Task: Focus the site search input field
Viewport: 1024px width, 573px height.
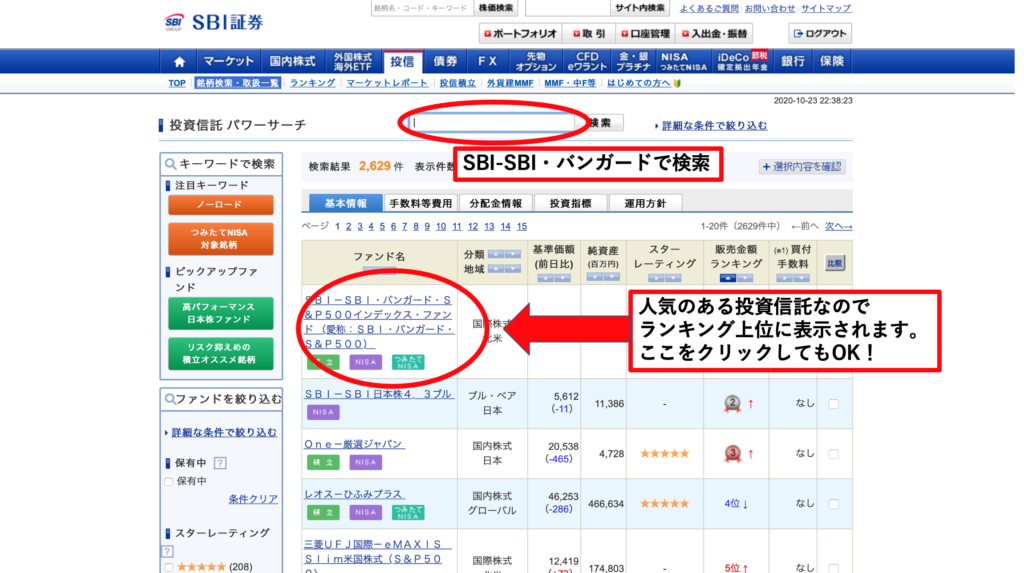Action: click(x=568, y=8)
